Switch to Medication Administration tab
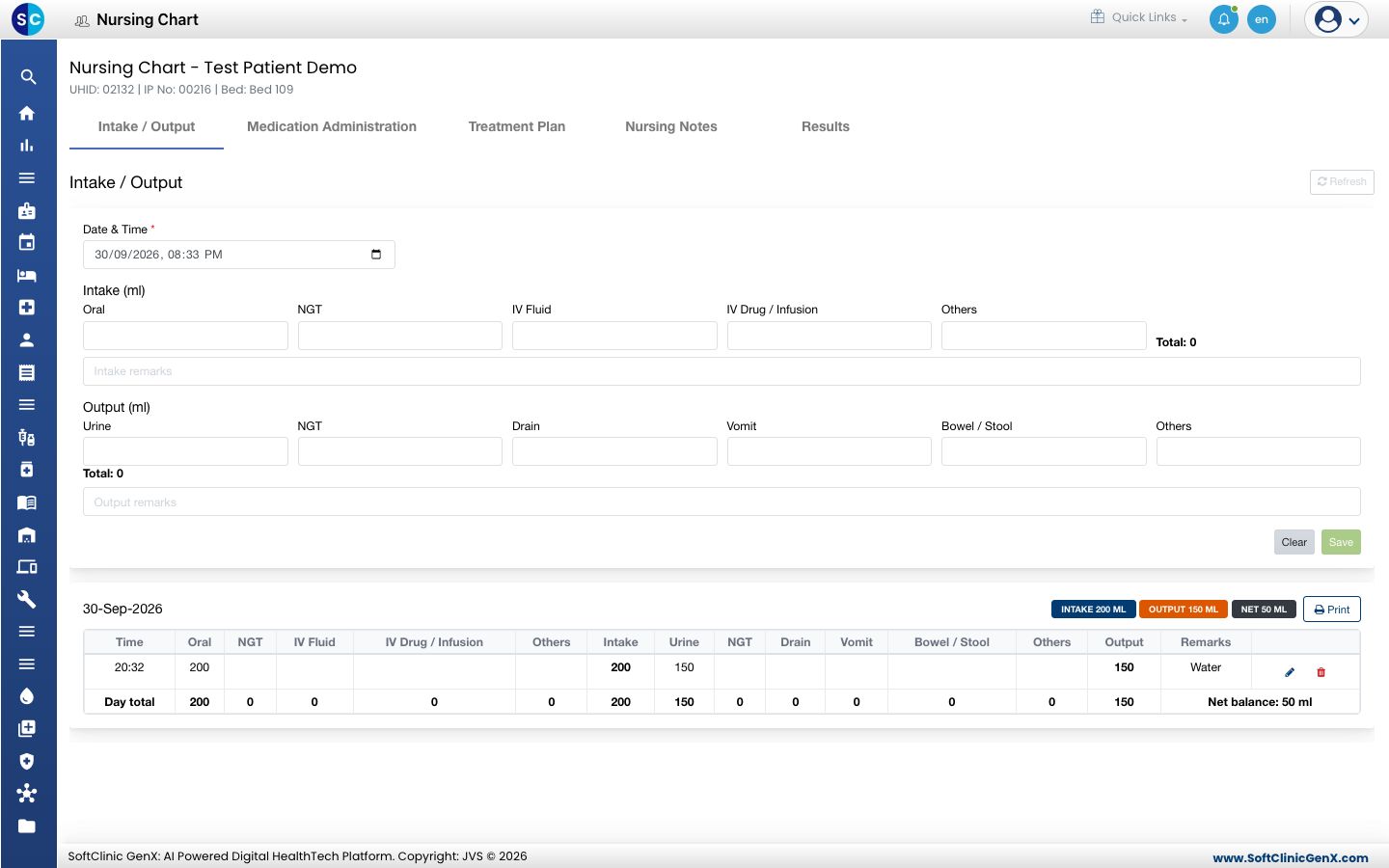Screen dimensions: 1389x868 (332, 126)
